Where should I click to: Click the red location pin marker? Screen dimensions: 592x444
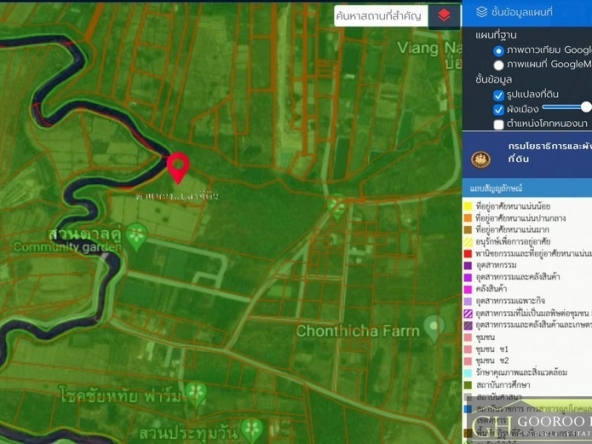[178, 168]
